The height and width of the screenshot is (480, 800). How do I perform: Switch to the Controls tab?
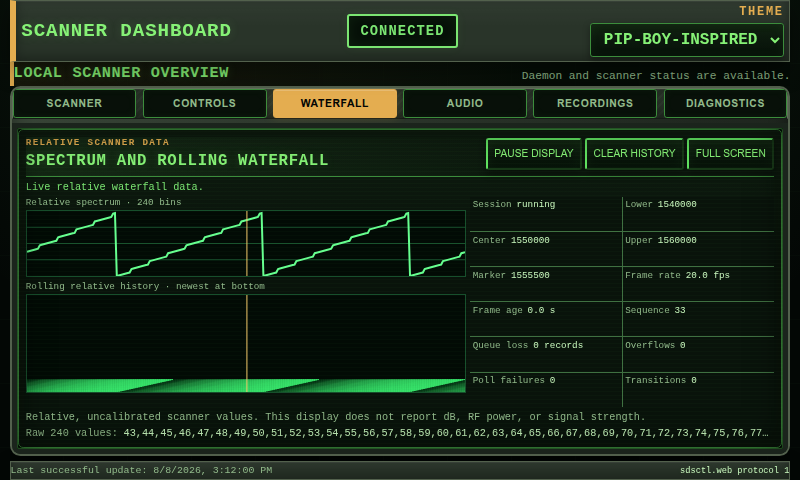tap(205, 104)
